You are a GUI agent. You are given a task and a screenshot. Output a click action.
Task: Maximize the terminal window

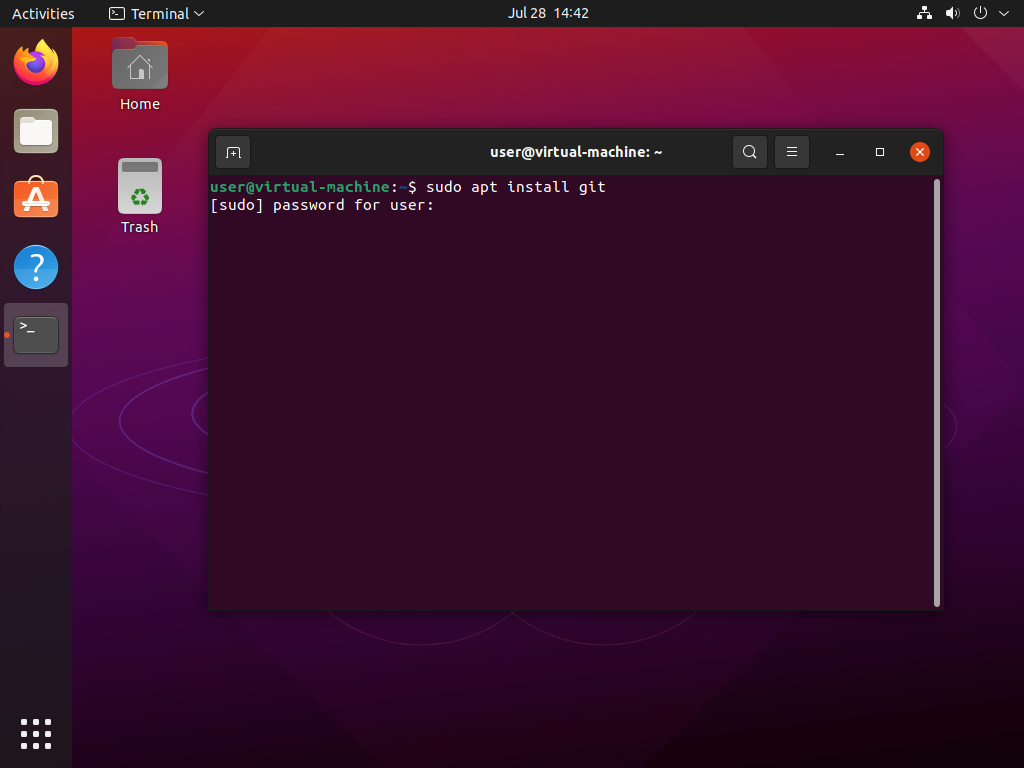880,152
